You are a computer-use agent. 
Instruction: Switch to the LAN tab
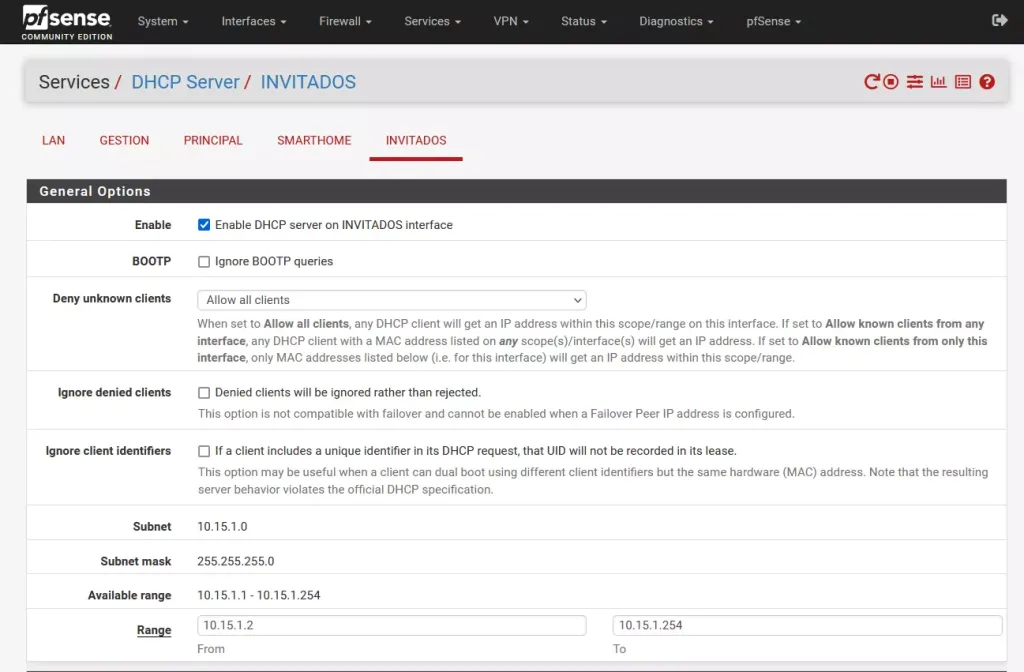tap(54, 140)
